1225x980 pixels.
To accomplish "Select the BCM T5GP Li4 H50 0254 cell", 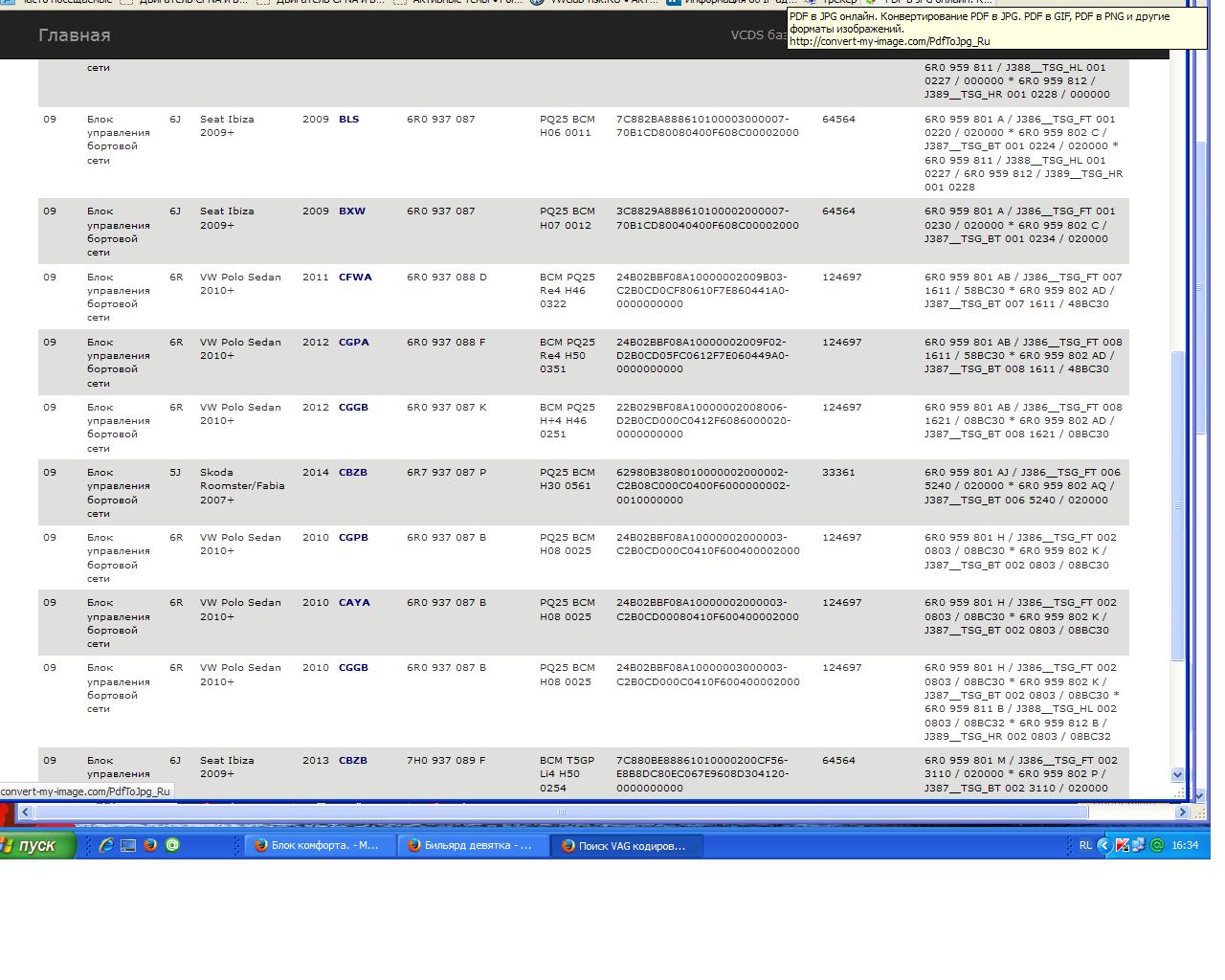I will tap(568, 774).
